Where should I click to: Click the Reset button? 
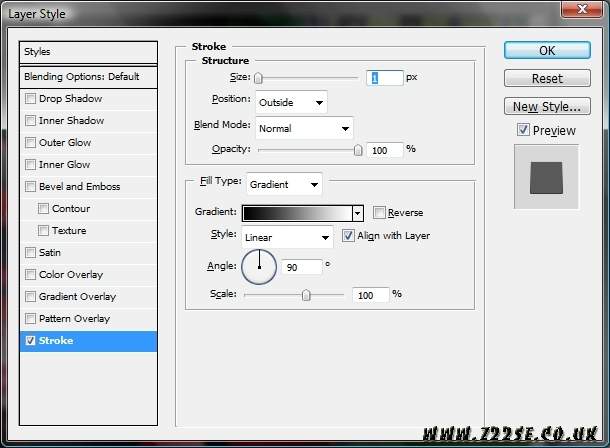tap(547, 79)
